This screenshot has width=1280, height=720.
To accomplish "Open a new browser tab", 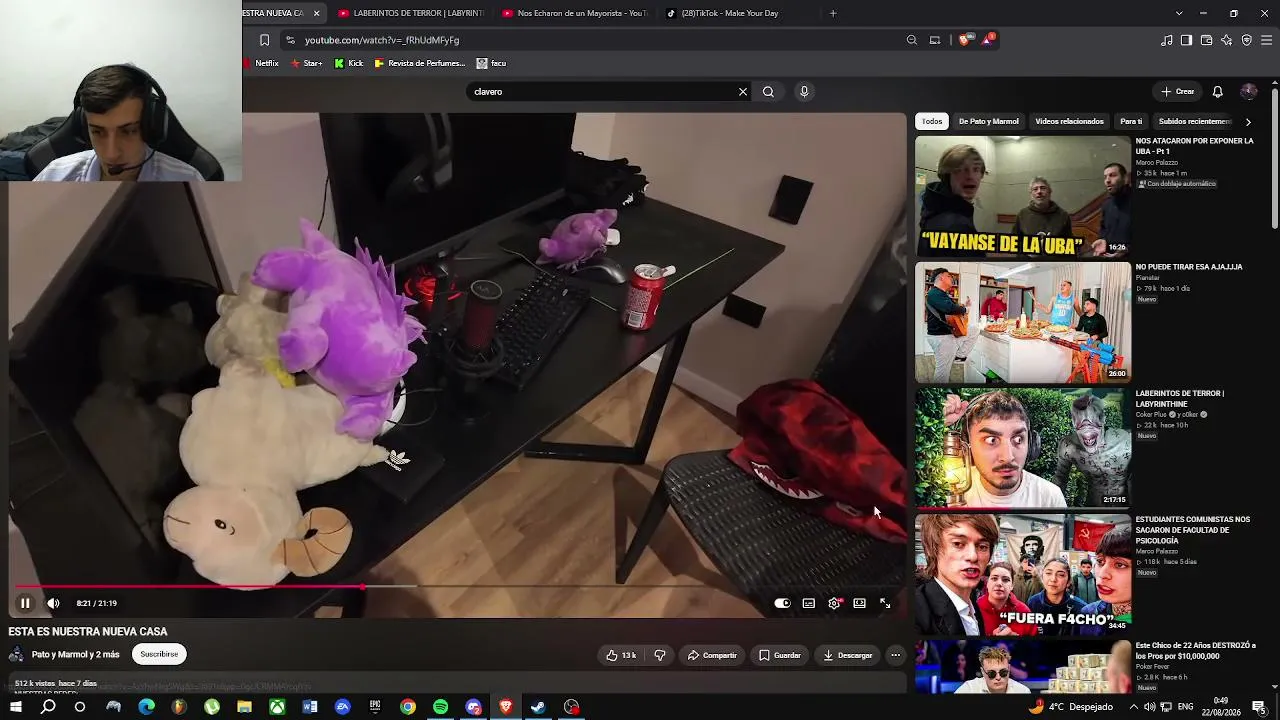I will click(x=833, y=13).
